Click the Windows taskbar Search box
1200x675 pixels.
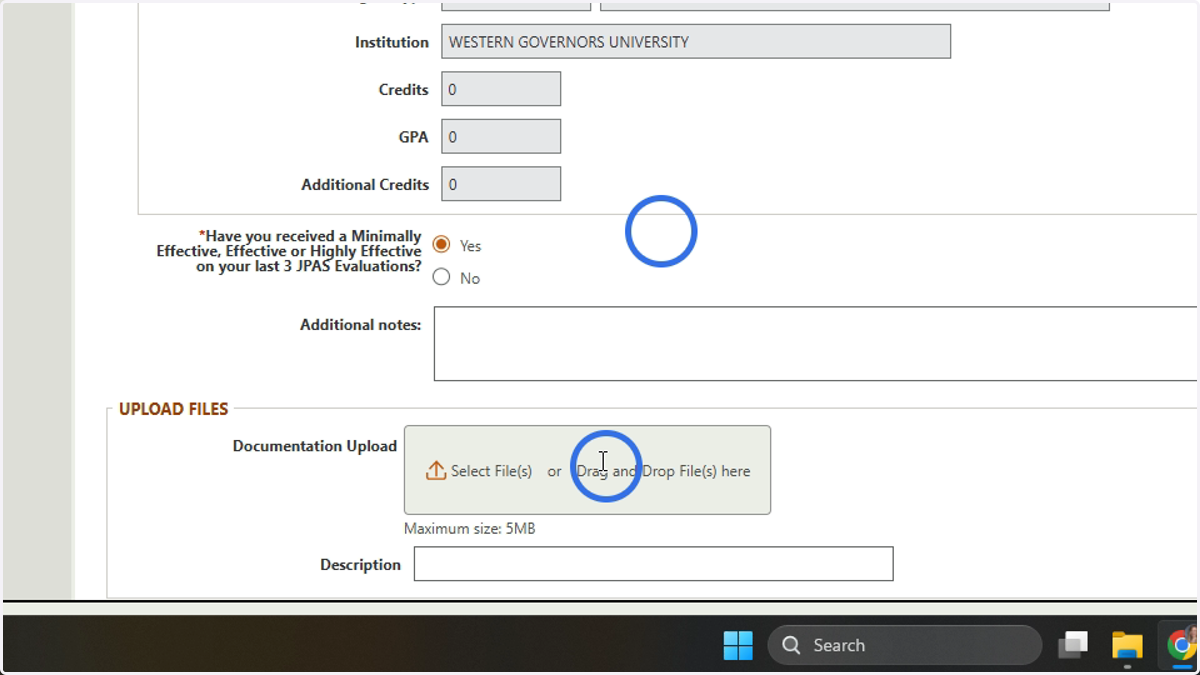(905, 645)
